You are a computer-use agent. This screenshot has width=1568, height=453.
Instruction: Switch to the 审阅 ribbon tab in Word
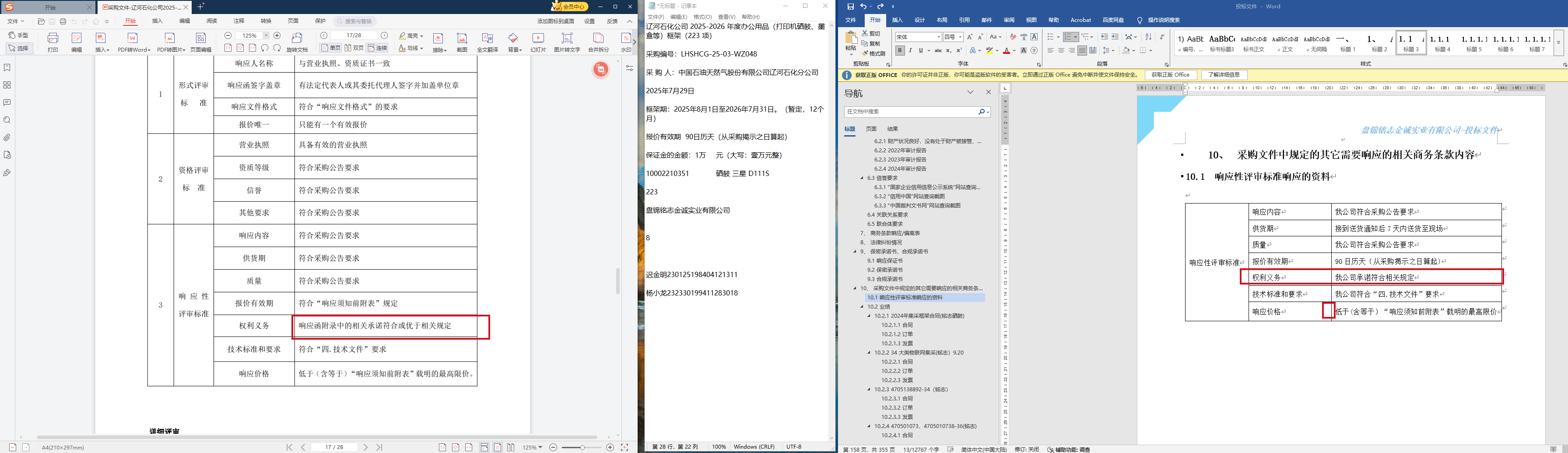[1009, 20]
